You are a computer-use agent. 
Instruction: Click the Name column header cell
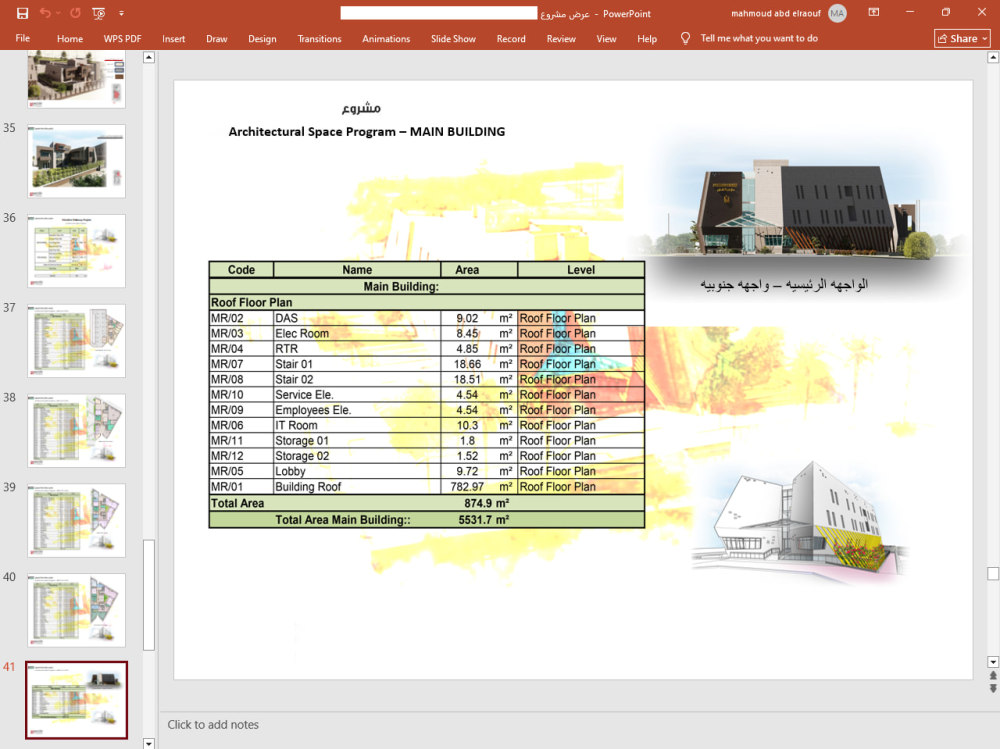[x=357, y=270]
